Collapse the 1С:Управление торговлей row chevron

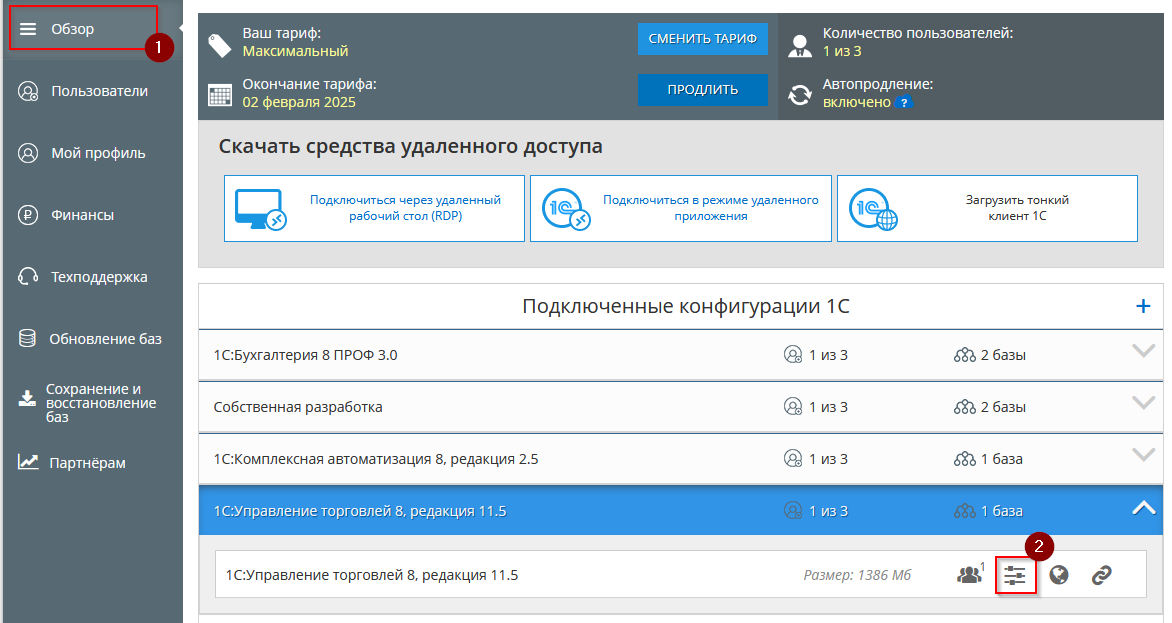1143,508
